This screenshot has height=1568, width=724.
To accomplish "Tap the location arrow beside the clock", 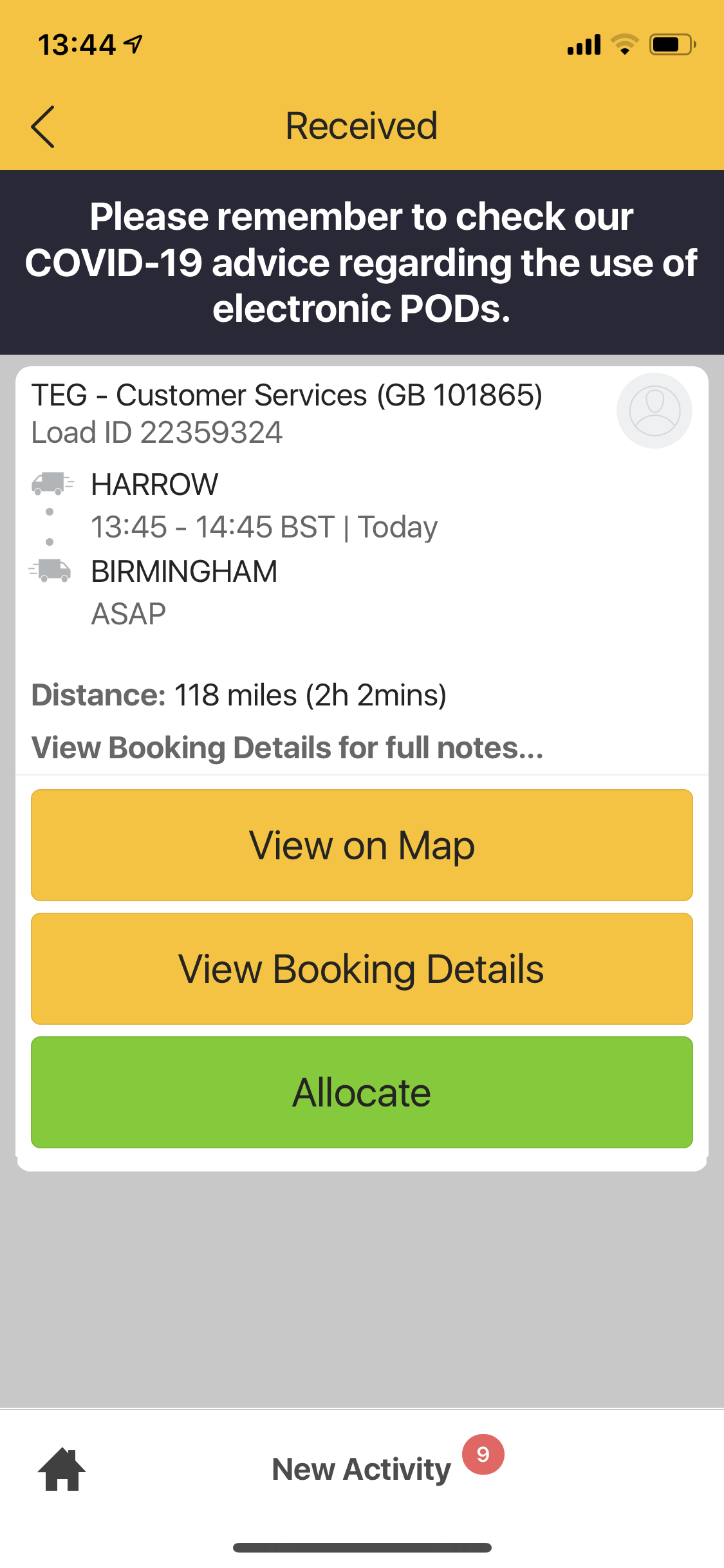I will pos(134,44).
